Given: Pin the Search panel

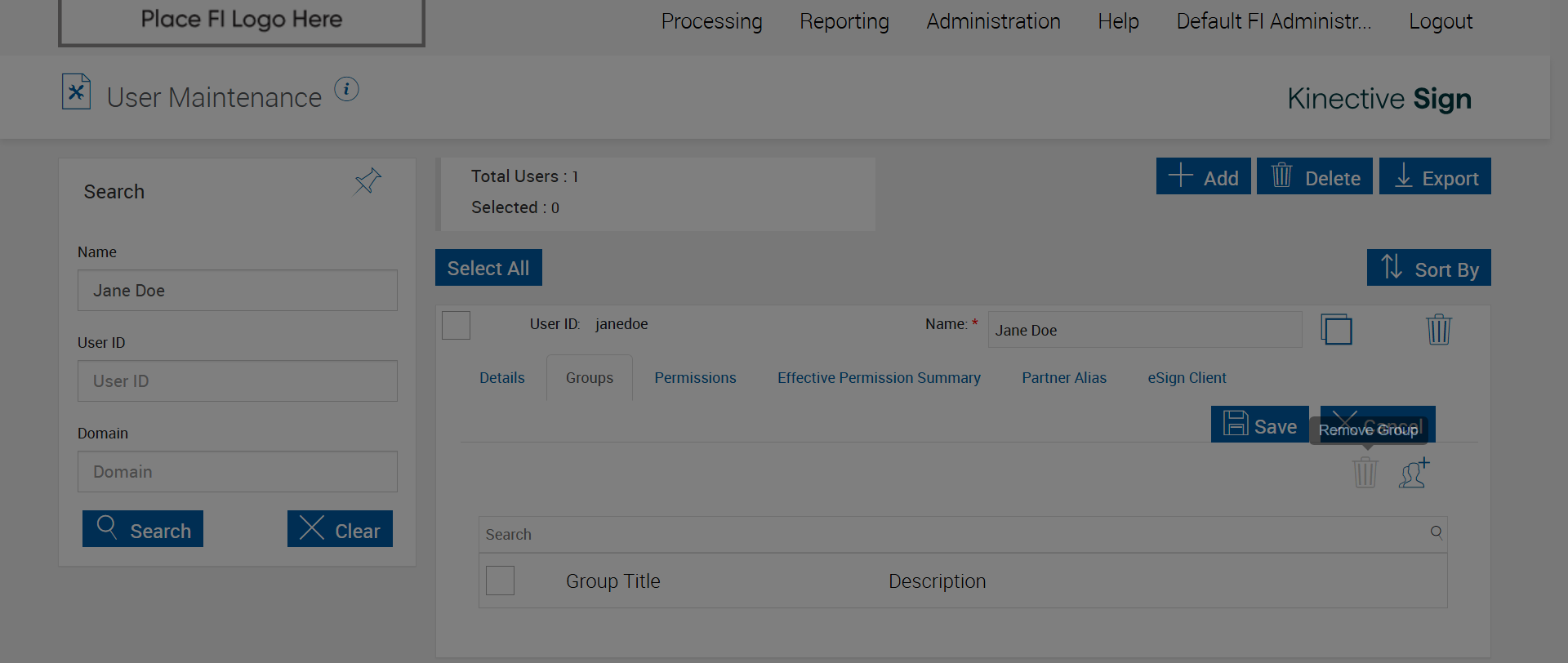Looking at the screenshot, I should click(x=367, y=180).
